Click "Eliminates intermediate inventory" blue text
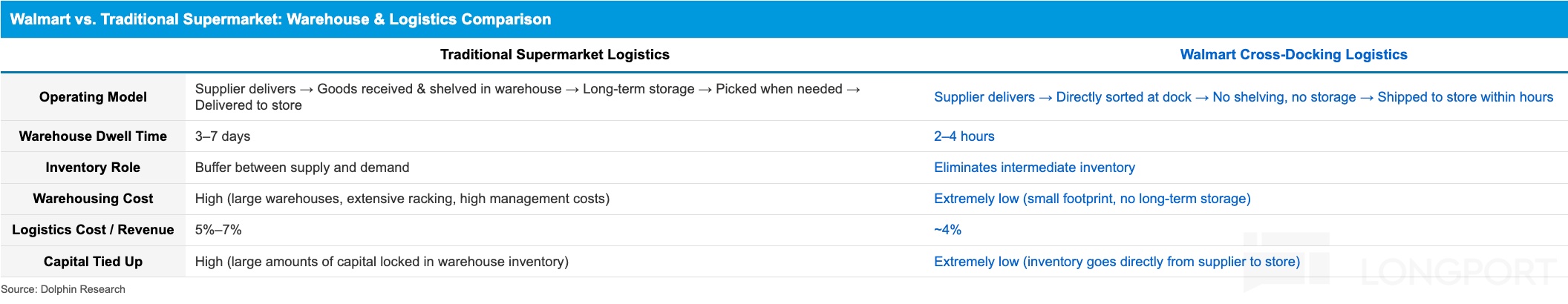 pos(1034,168)
